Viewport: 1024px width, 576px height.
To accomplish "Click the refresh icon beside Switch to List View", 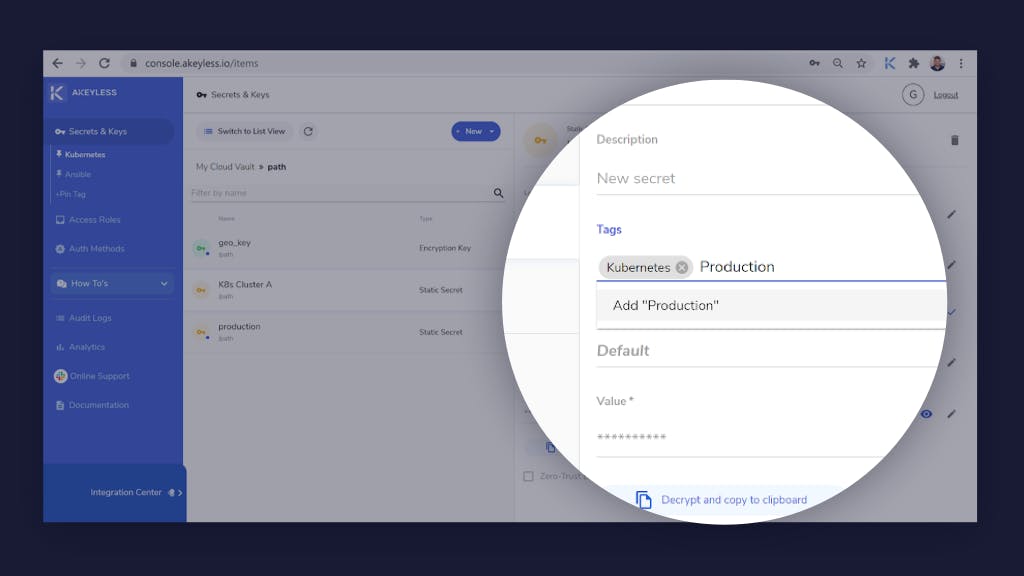I will [308, 131].
